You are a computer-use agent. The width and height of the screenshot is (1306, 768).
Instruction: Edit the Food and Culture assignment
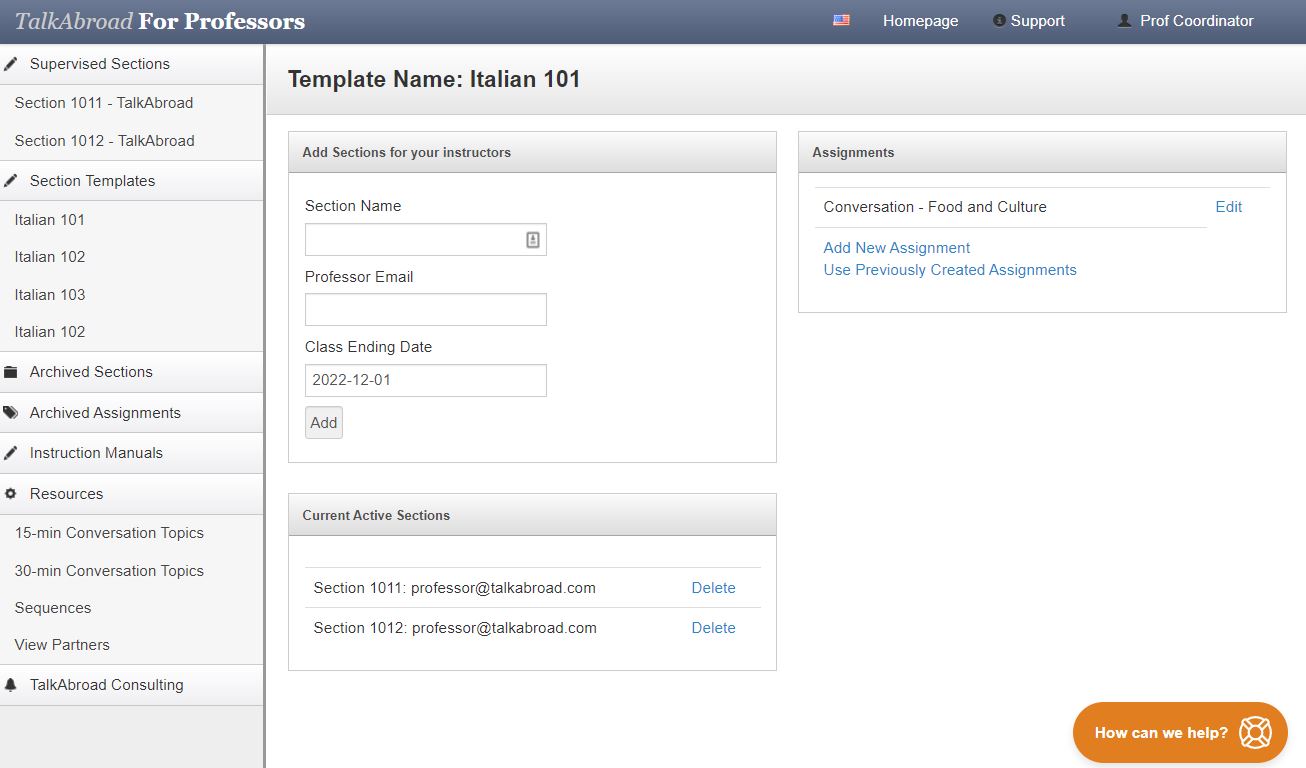[x=1228, y=207]
